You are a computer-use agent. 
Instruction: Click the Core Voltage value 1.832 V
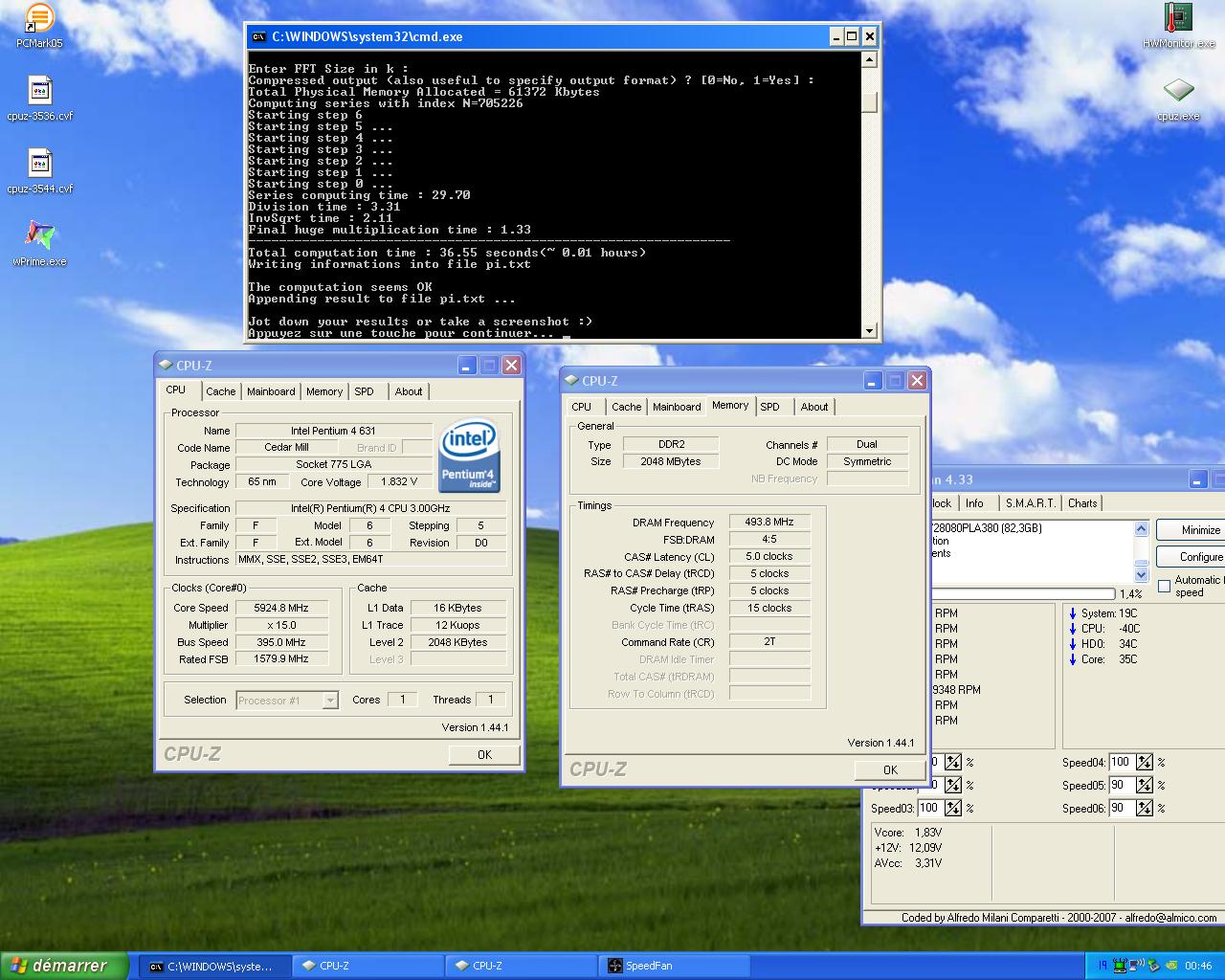[399, 482]
